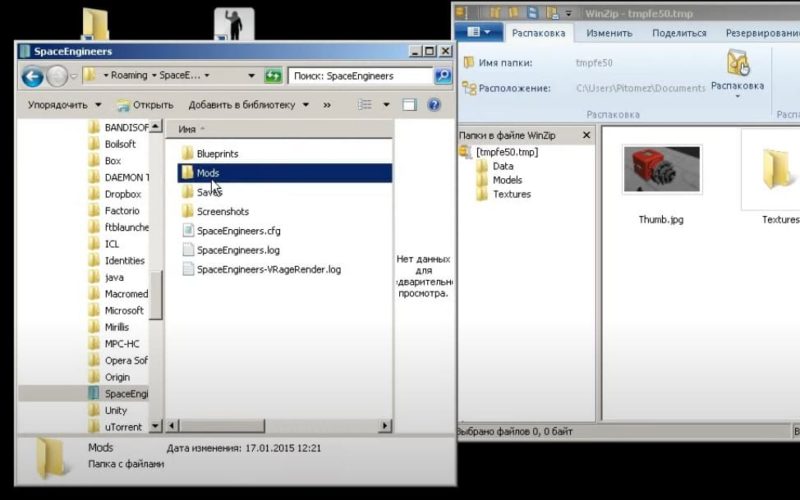800x500 pixels.
Task: Click the Открыть button in Explorer toolbar
Action: (x=146, y=105)
